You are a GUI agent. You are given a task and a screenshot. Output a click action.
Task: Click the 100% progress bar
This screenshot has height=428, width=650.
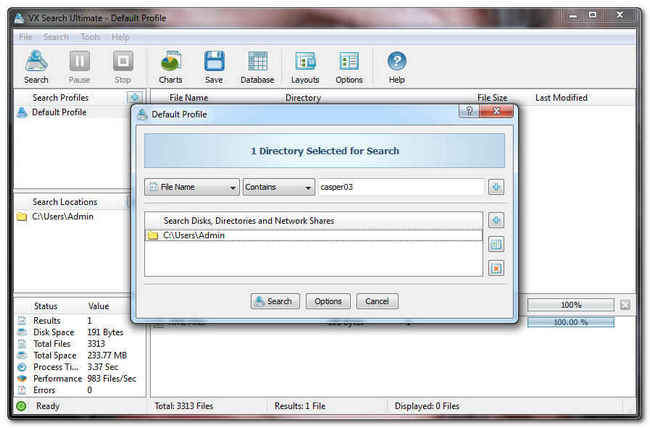571,305
